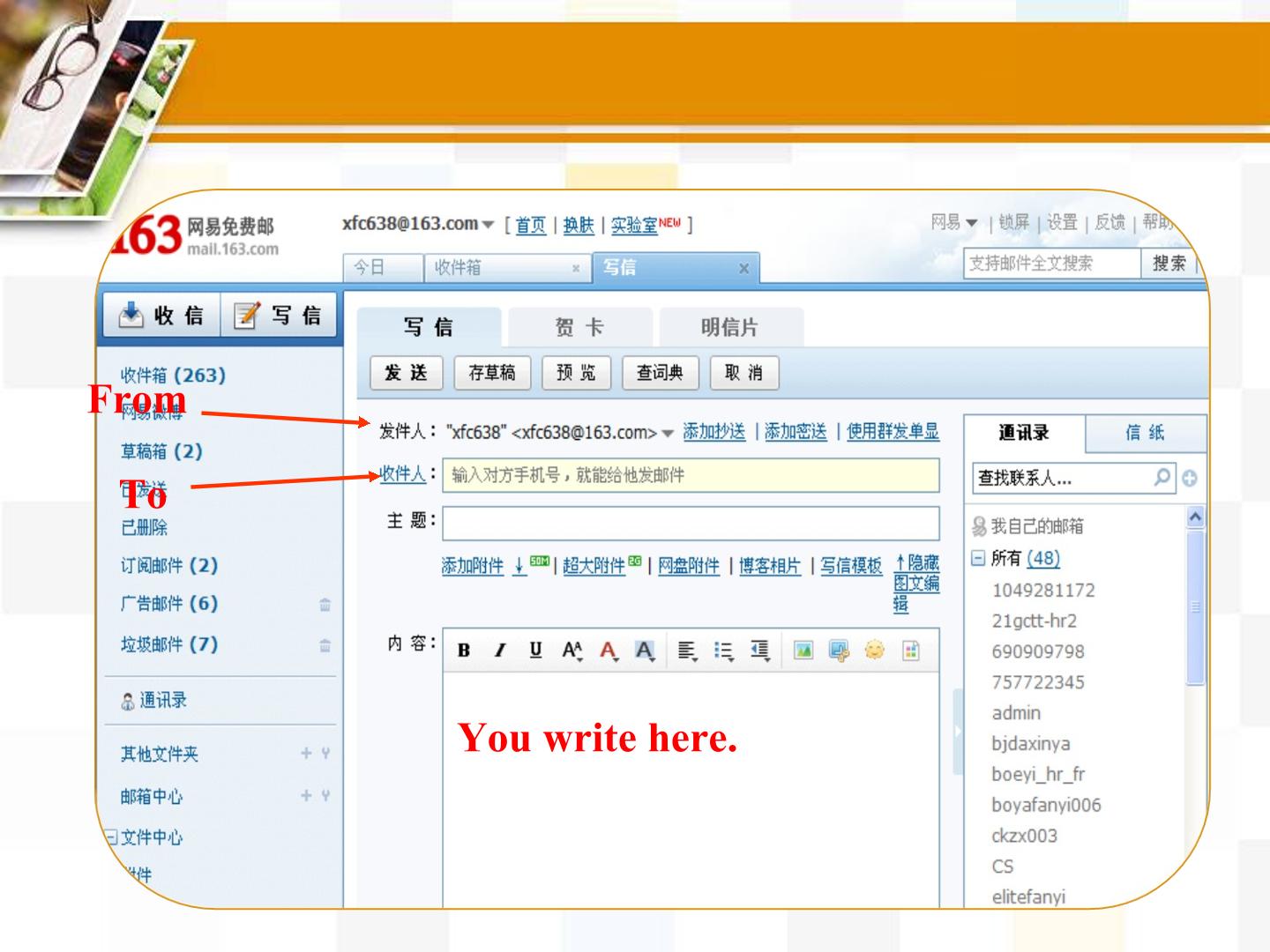The width and height of the screenshot is (1270, 952).
Task: Expand sender address dropdown arrow
Action: [x=668, y=434]
